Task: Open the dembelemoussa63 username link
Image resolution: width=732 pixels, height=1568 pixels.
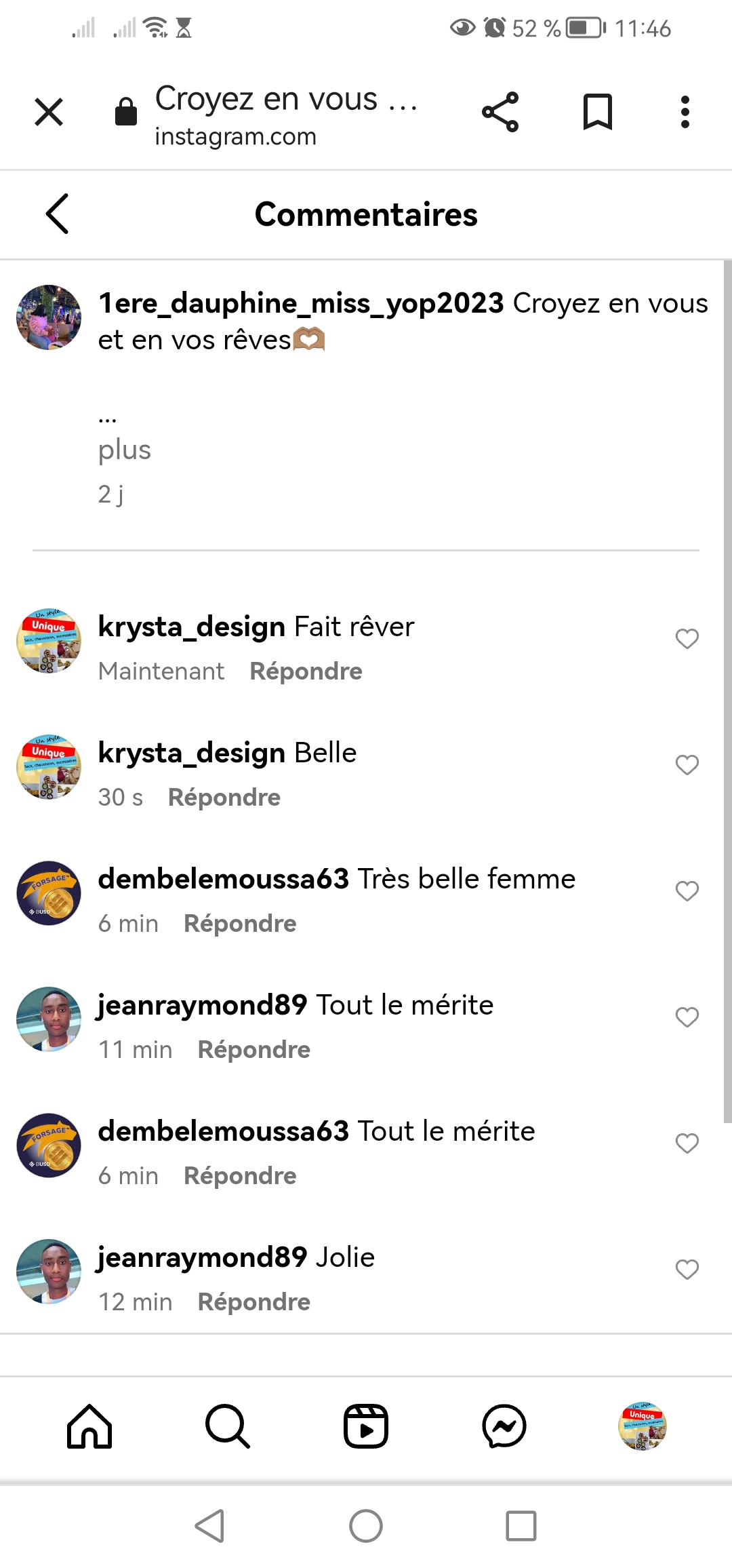Action: 223,879
